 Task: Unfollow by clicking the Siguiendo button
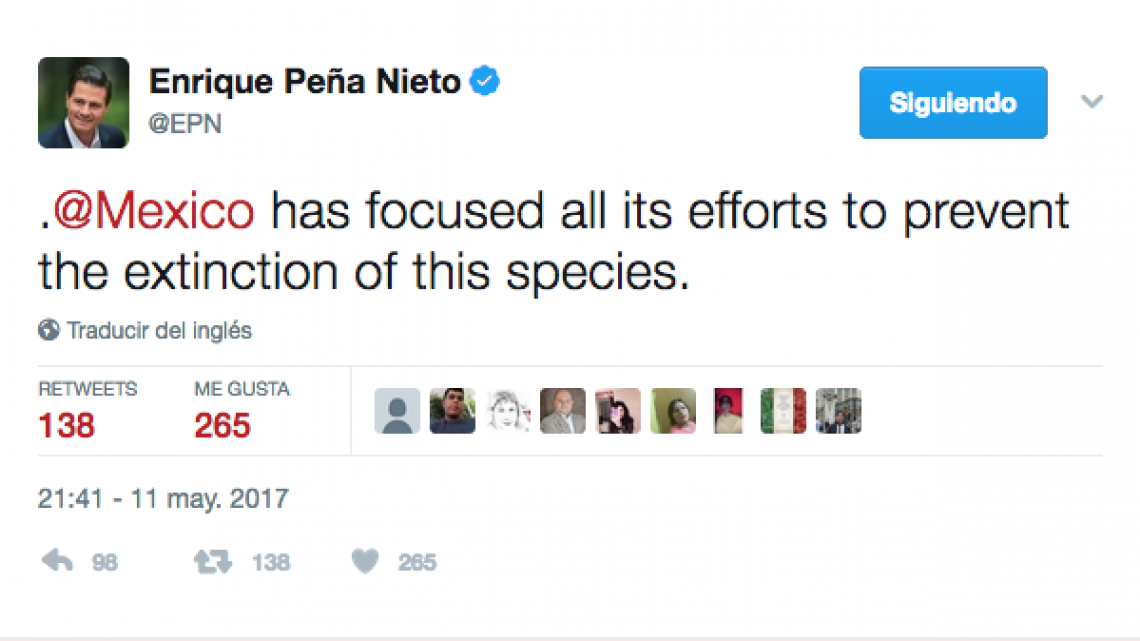952,102
